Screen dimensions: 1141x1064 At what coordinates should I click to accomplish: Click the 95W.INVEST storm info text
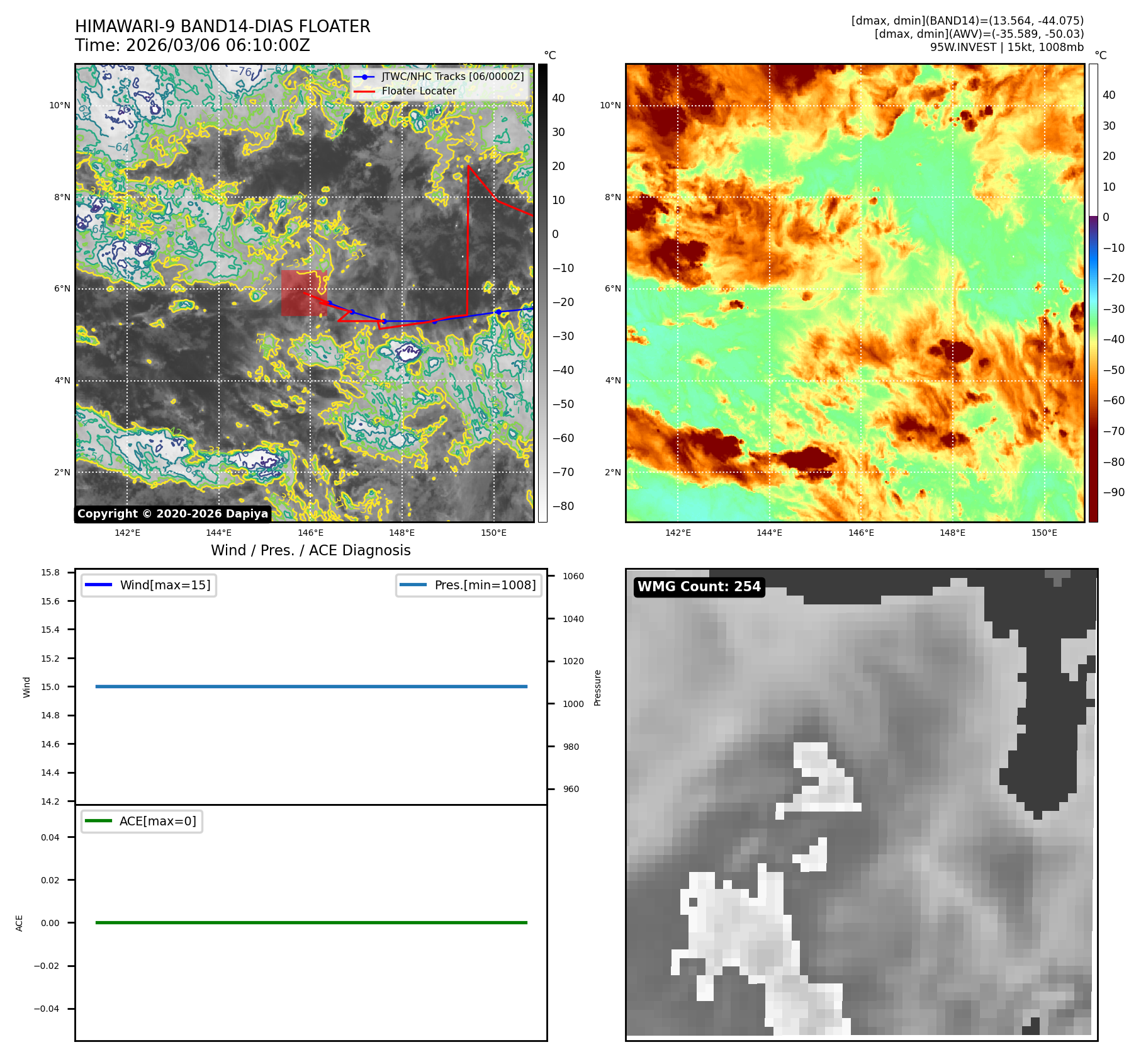(x=1006, y=47)
